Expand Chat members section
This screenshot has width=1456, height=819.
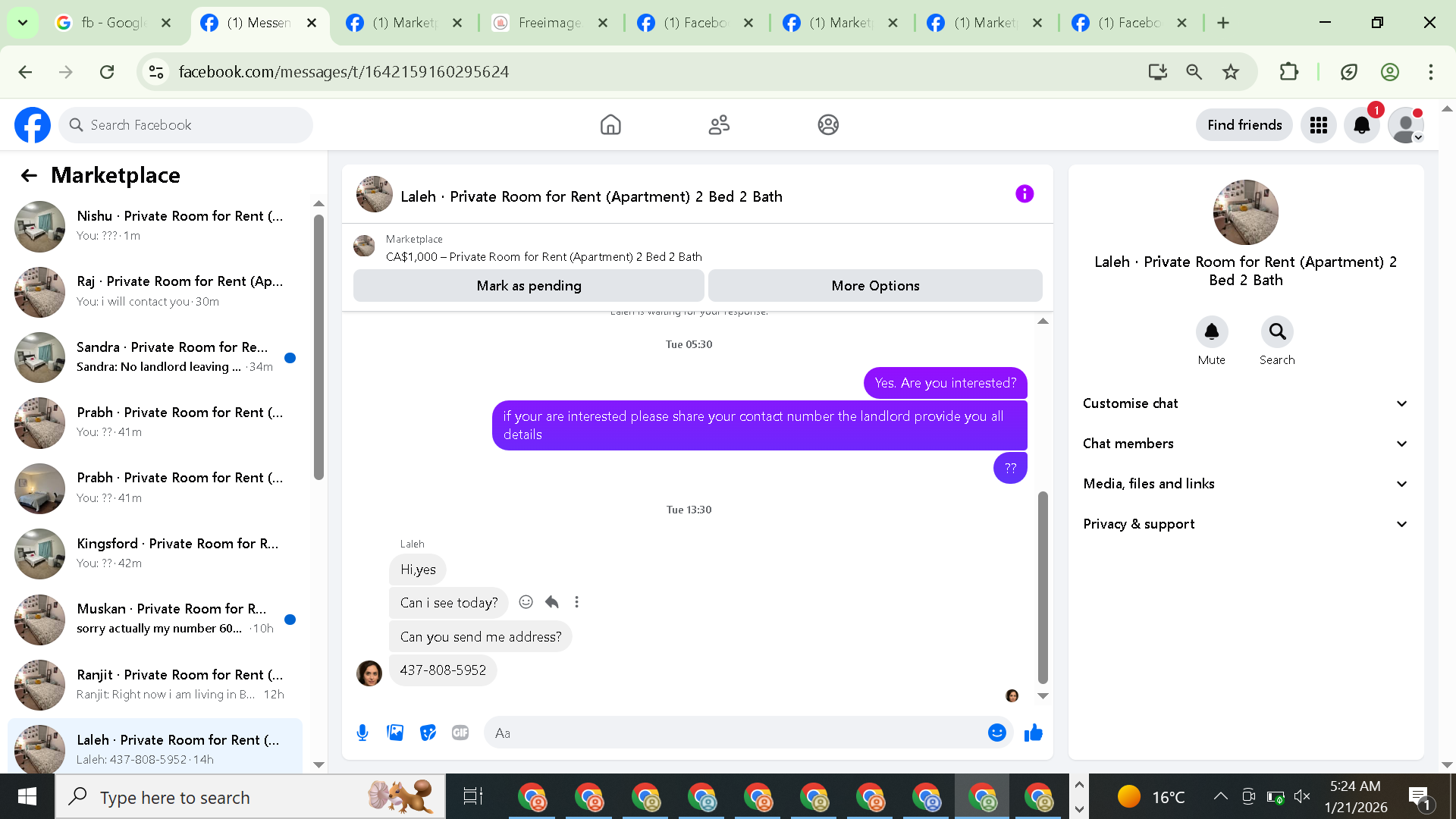tap(1245, 444)
